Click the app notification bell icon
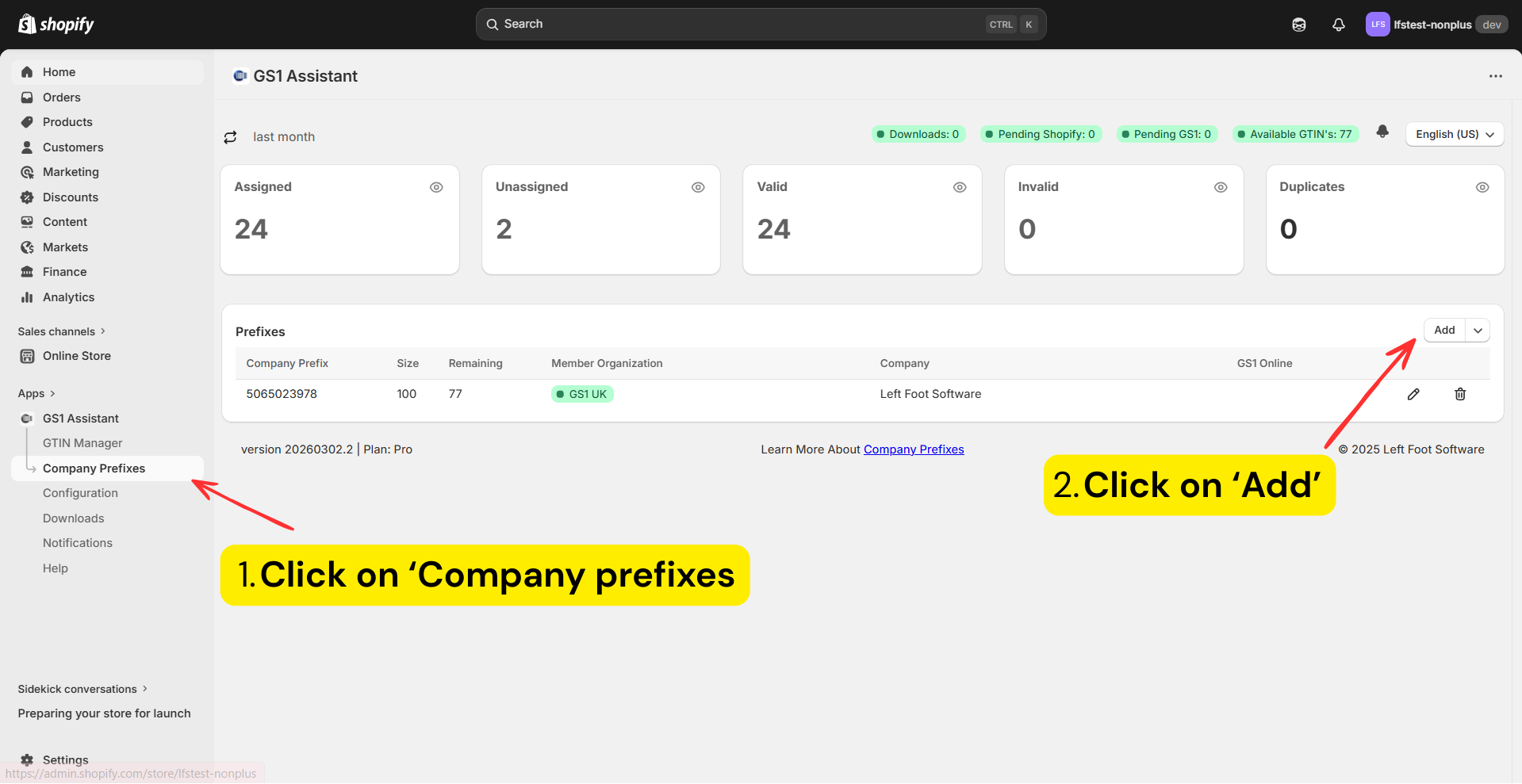The width and height of the screenshot is (1522, 784). (x=1382, y=132)
